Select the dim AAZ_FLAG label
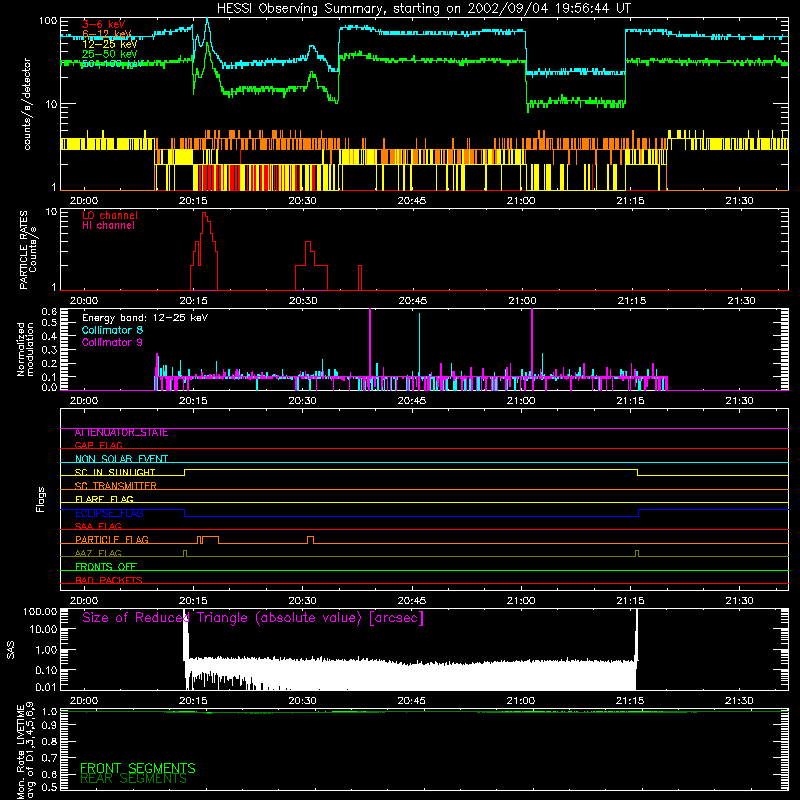800x800 pixels. point(98,553)
